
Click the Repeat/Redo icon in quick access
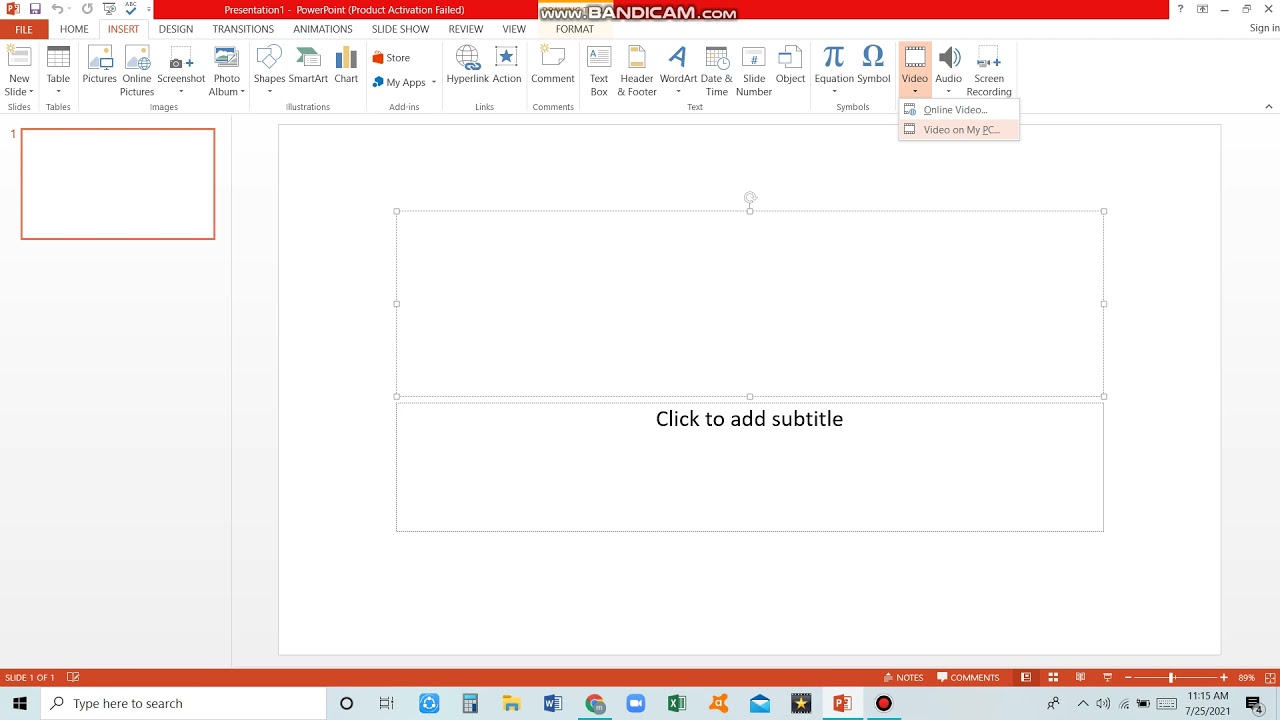click(87, 9)
